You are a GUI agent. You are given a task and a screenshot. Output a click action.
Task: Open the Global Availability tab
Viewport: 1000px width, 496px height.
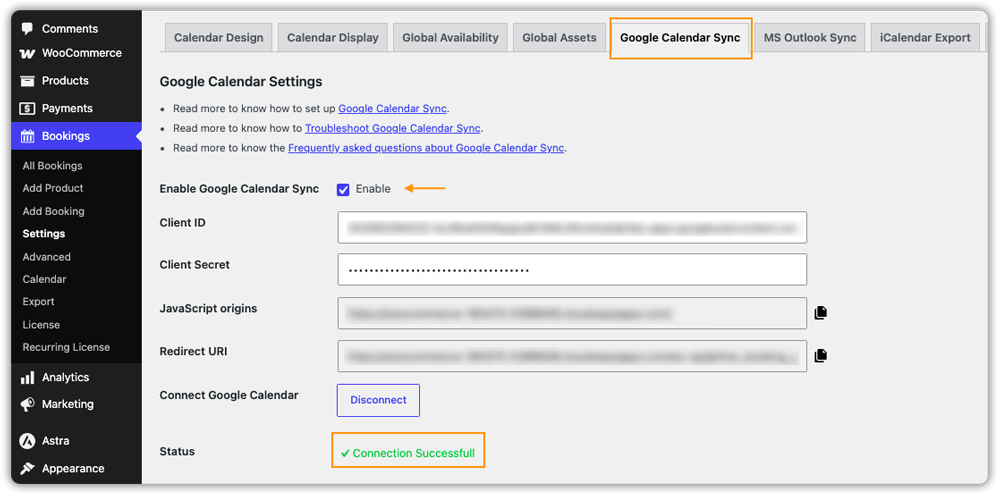(x=450, y=38)
